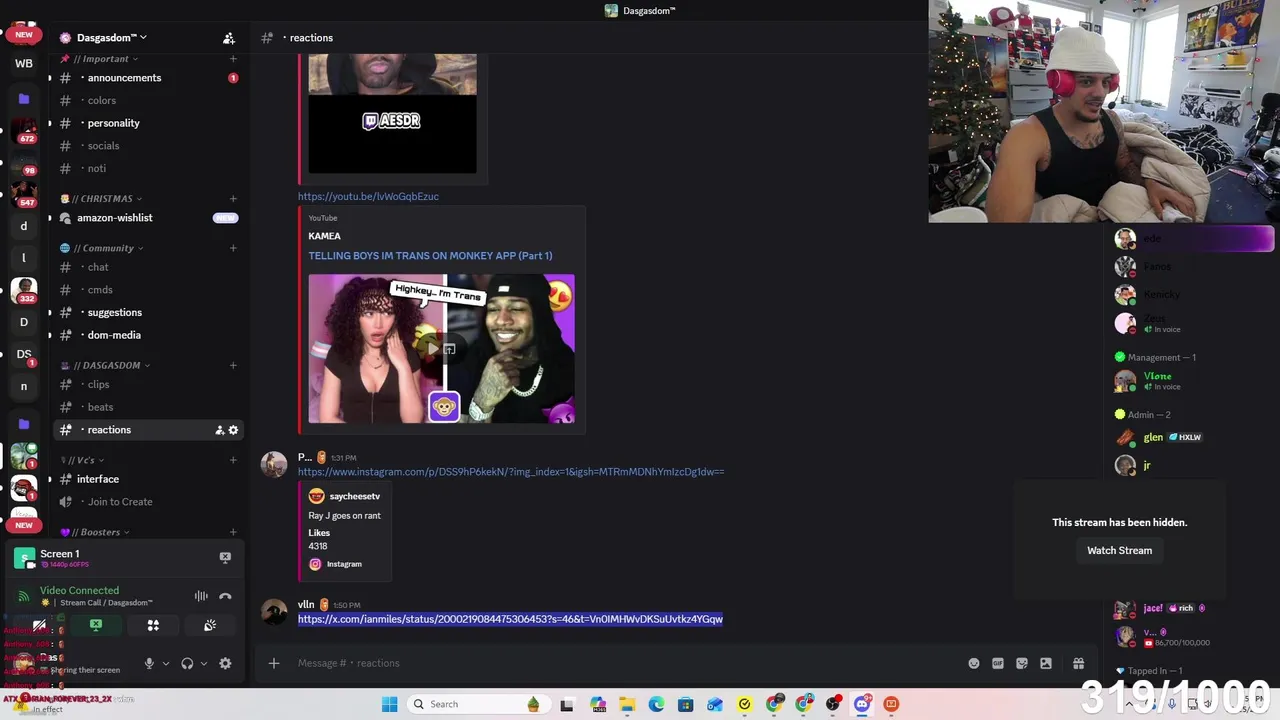Open Windows Start menu
Image resolution: width=1280 pixels, height=720 pixels.
pyautogui.click(x=389, y=704)
